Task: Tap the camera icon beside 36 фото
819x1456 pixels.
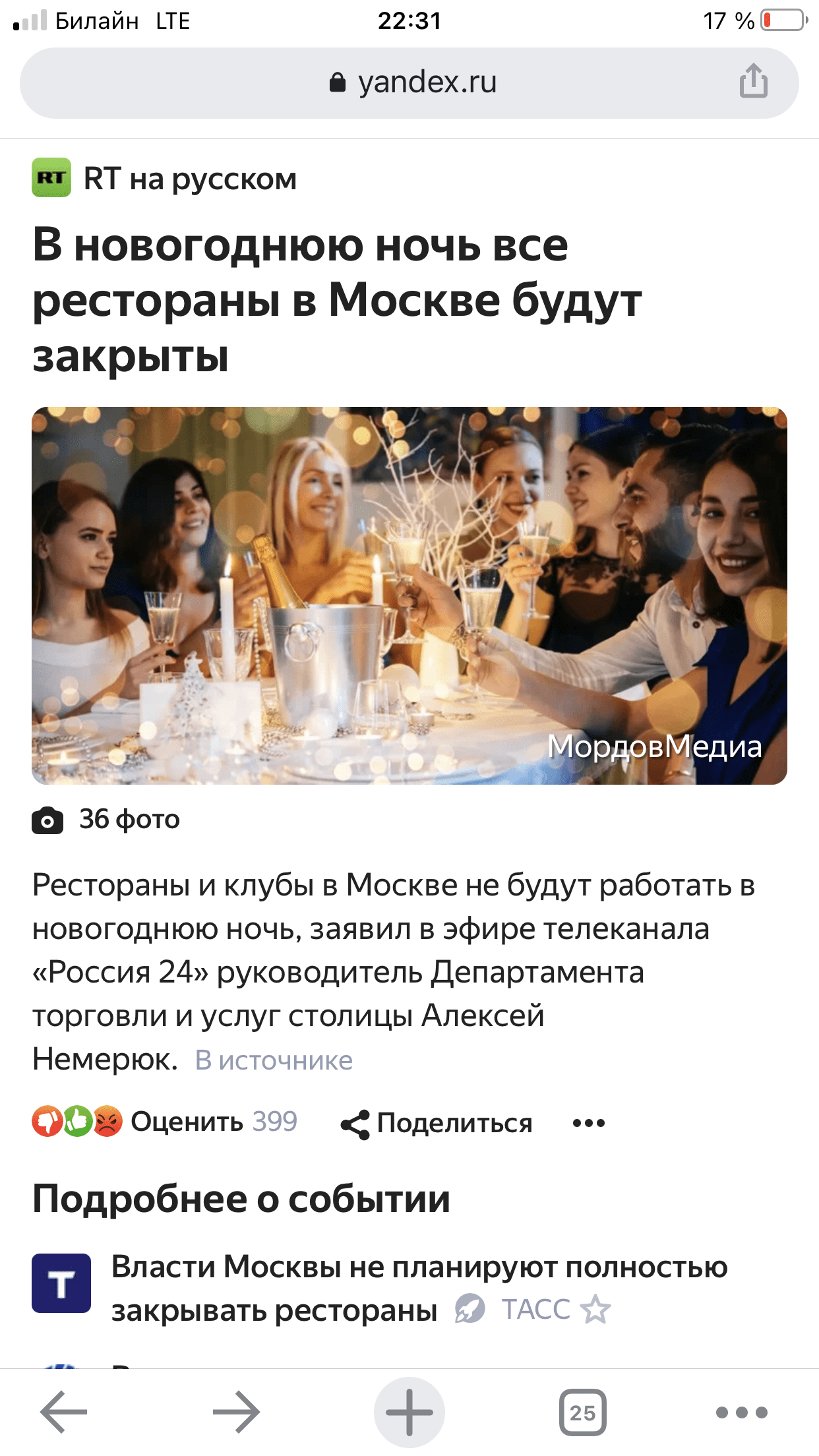Action: tap(47, 820)
